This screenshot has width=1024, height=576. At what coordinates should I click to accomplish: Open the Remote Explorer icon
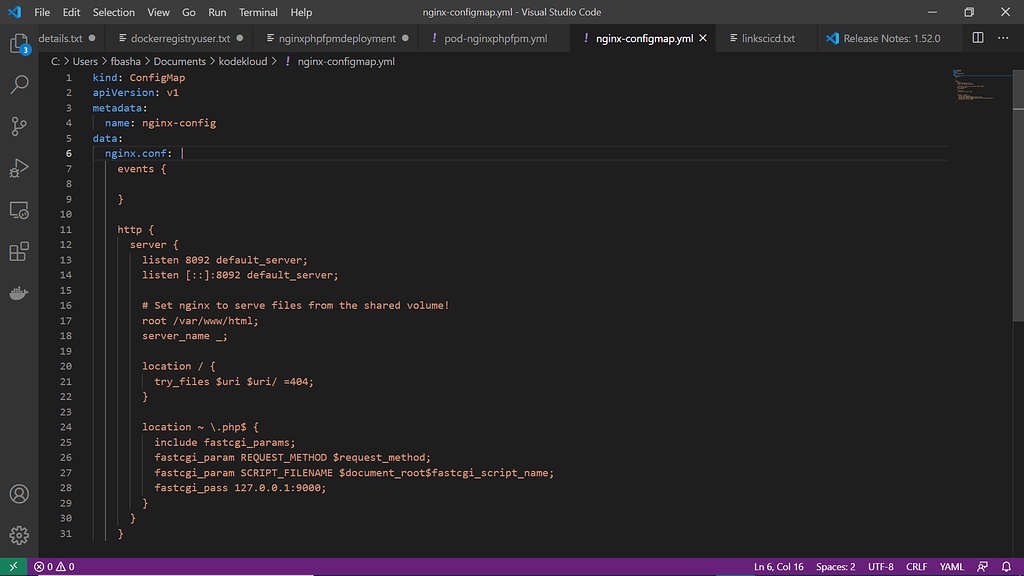coord(19,210)
